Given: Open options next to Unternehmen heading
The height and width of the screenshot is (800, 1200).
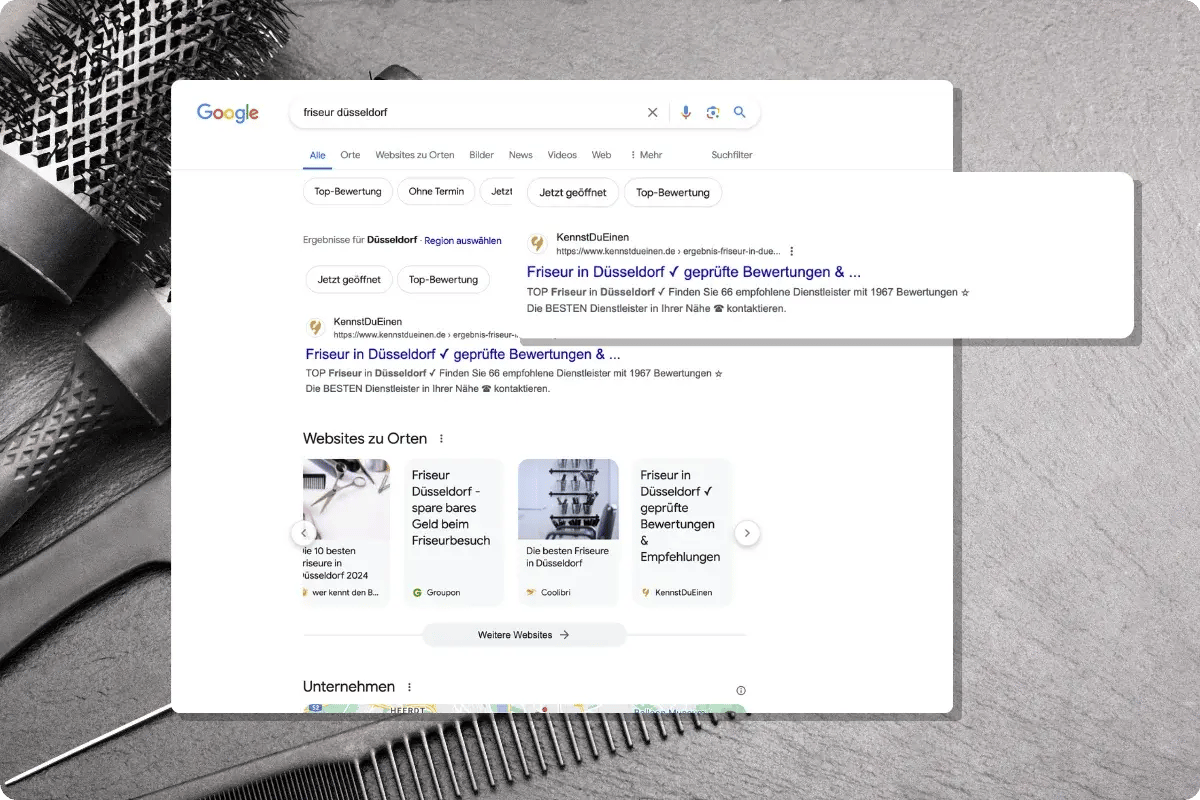Looking at the screenshot, I should (409, 687).
